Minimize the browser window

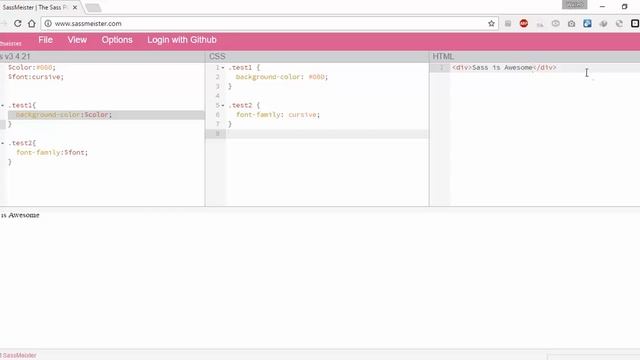[602, 7]
